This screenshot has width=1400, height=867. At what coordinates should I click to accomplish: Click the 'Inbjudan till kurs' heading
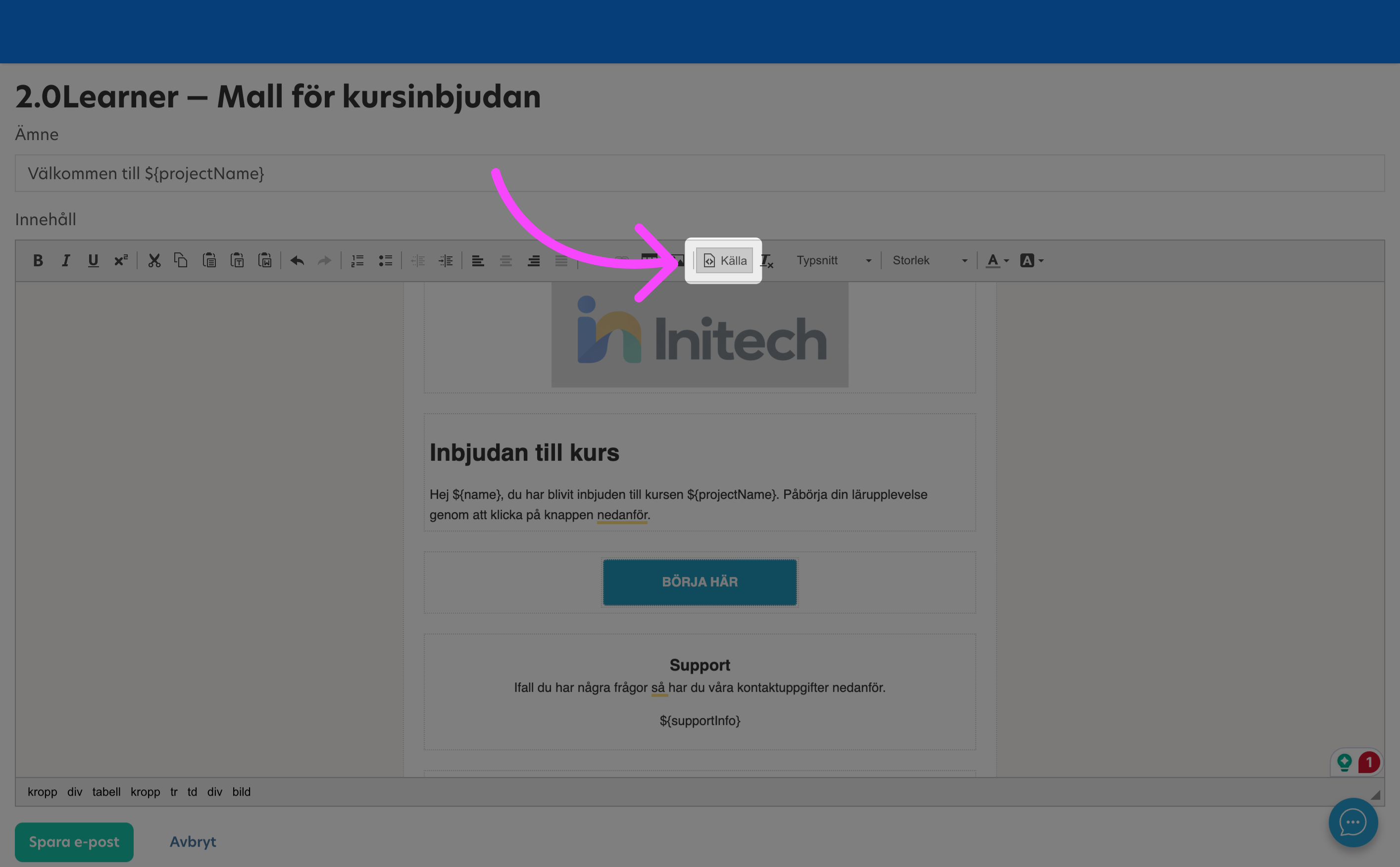click(x=524, y=452)
